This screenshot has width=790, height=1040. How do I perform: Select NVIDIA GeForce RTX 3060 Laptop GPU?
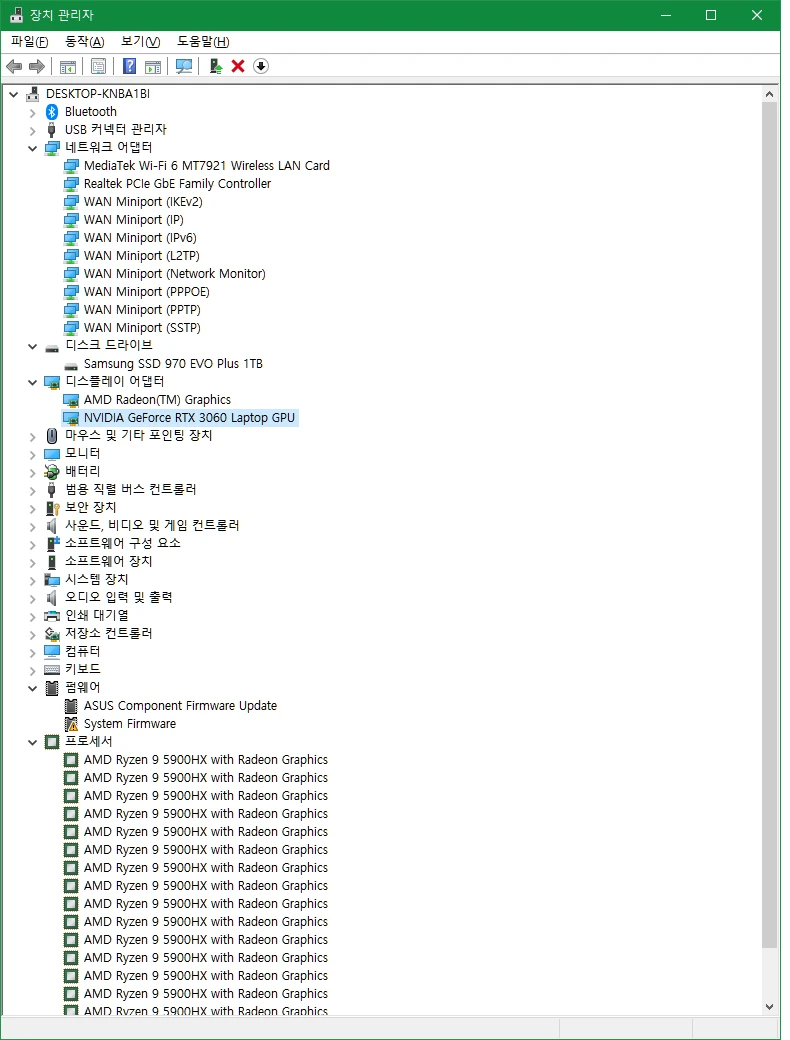point(189,418)
